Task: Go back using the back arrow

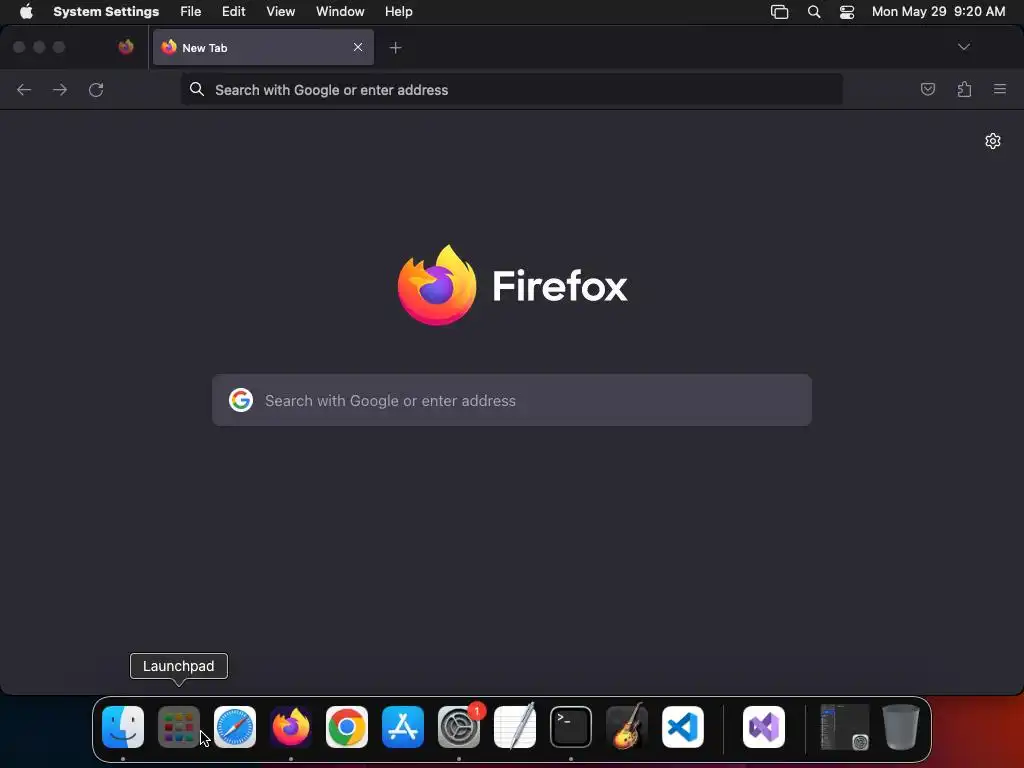Action: (24, 89)
